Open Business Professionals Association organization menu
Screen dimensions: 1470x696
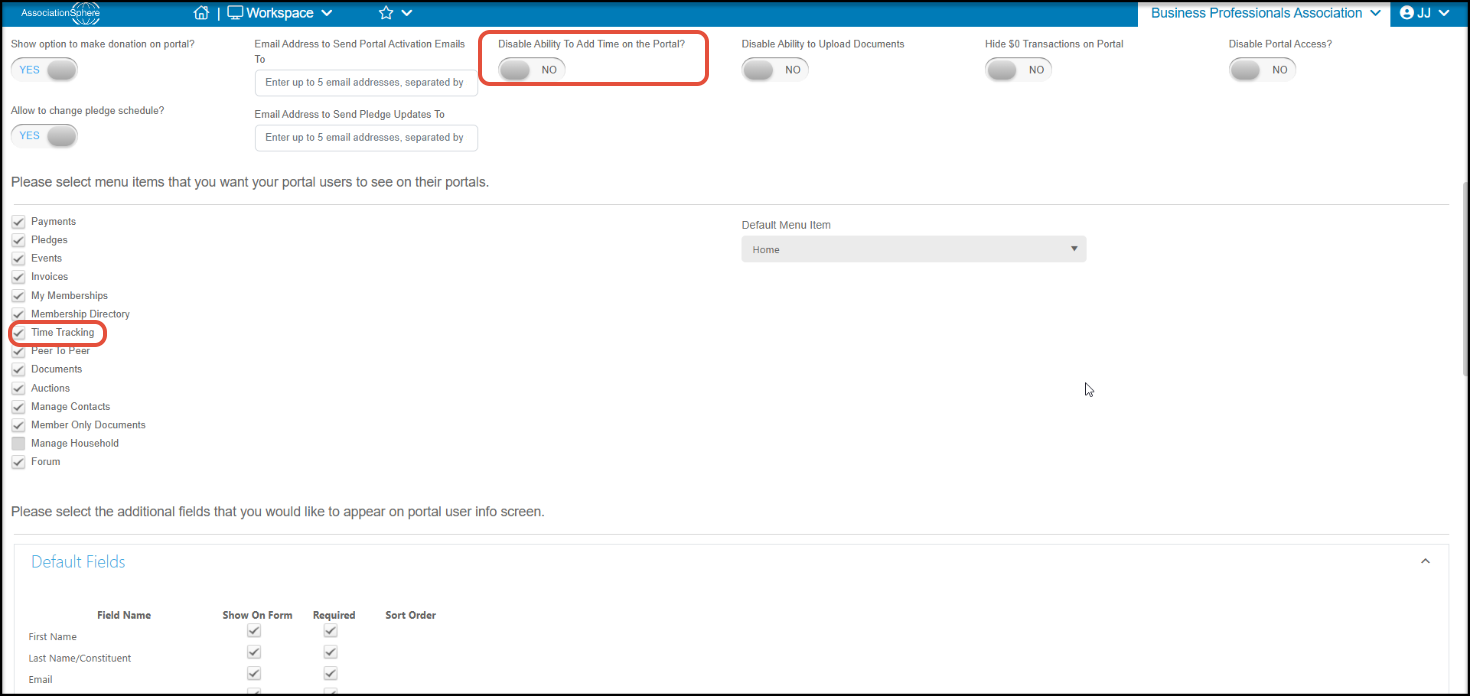coord(1267,13)
